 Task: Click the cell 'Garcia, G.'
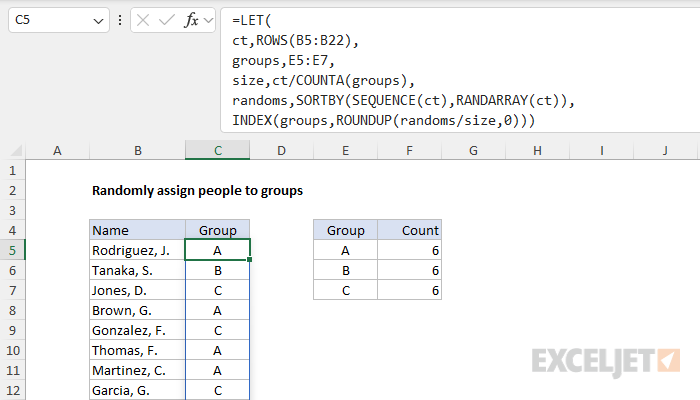click(x=138, y=391)
